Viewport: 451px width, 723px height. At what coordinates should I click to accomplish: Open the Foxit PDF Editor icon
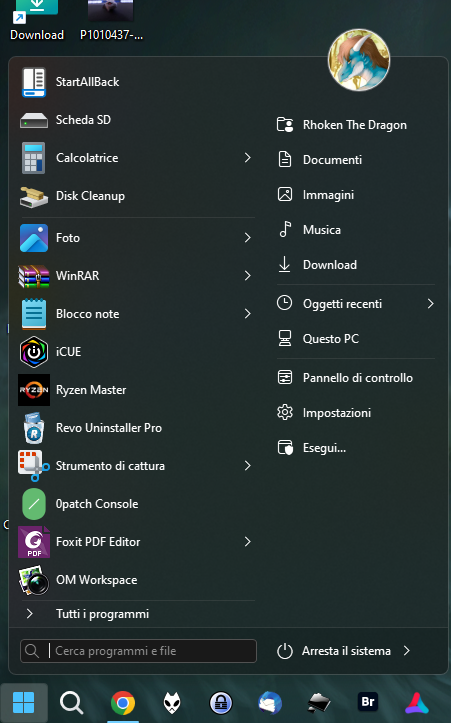click(34, 542)
